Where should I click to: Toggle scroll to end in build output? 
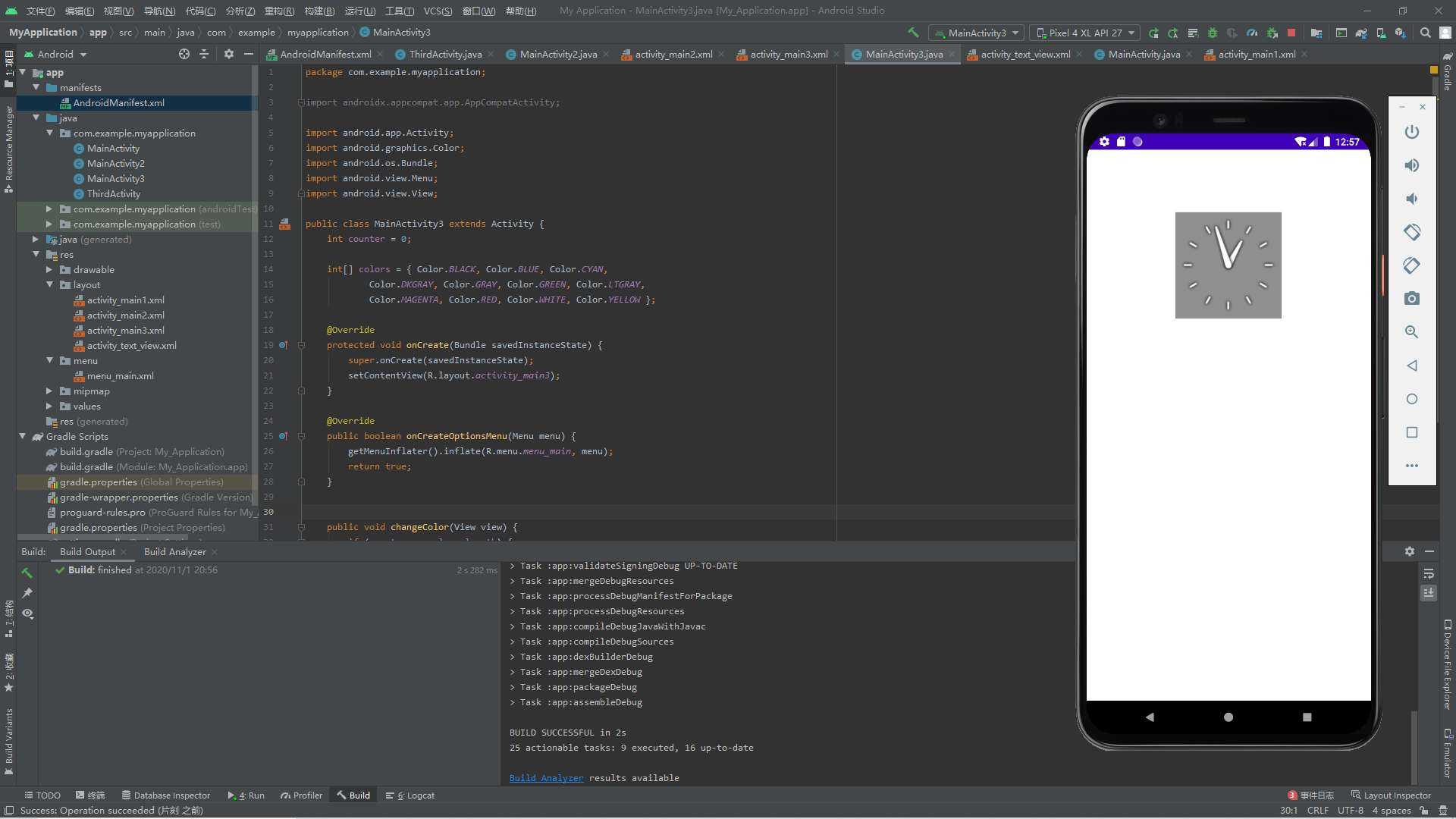pyautogui.click(x=1429, y=593)
